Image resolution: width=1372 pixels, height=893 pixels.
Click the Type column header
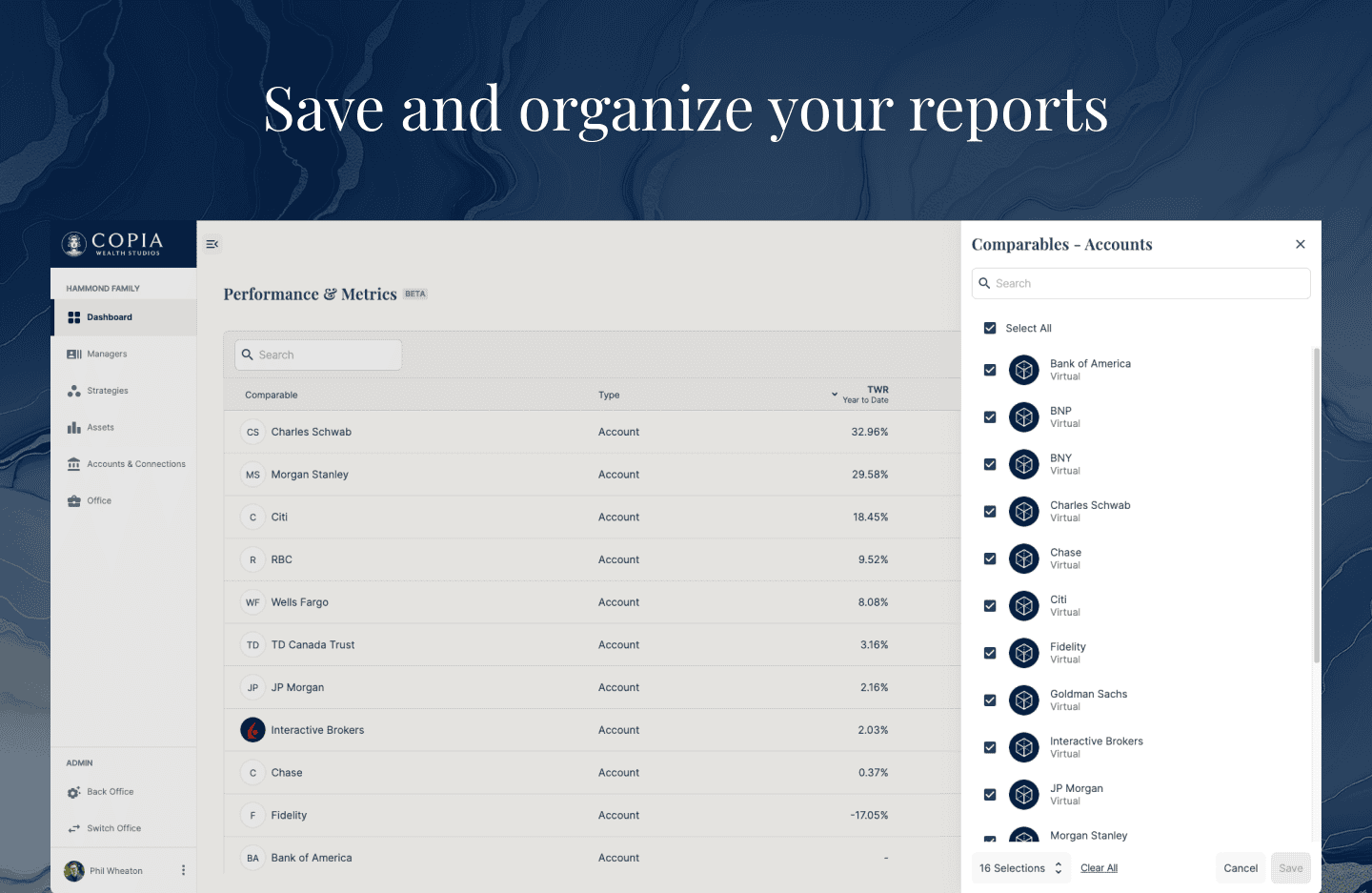point(609,395)
